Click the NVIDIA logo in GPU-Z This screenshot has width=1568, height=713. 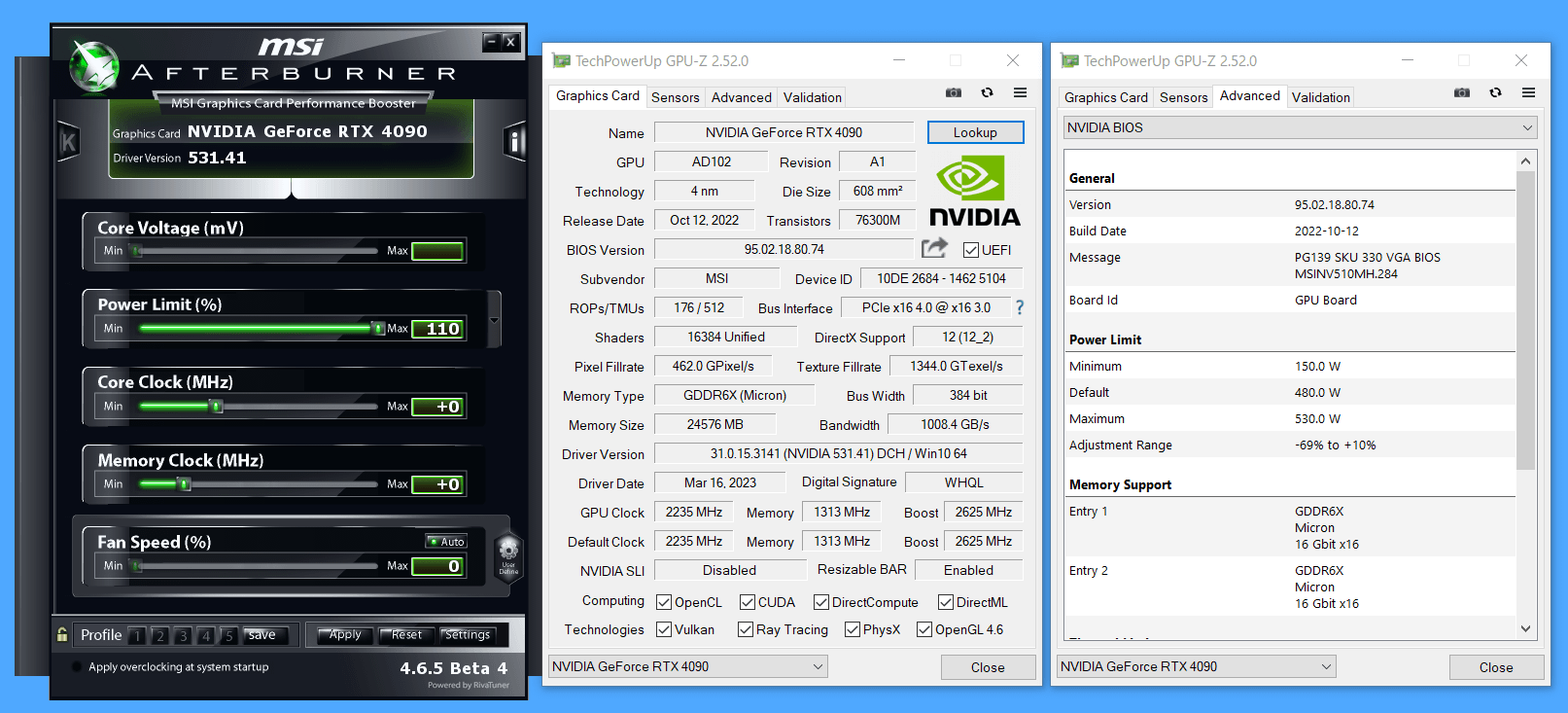(x=974, y=193)
